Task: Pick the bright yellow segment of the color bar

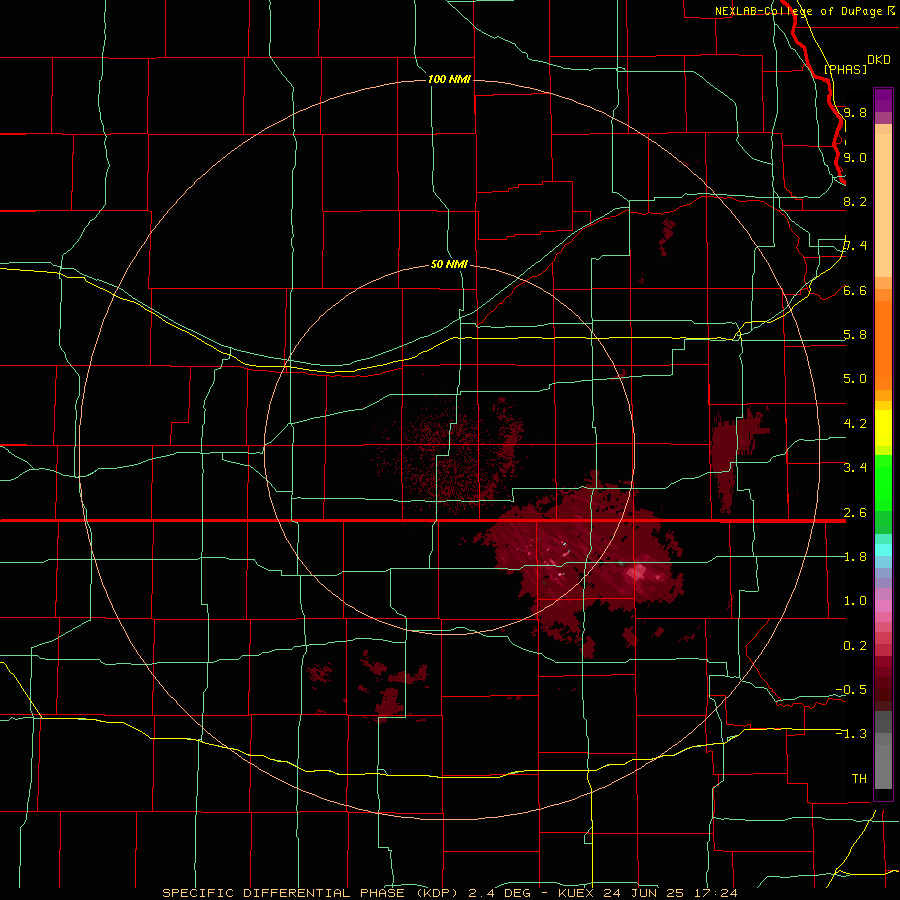Action: click(883, 428)
